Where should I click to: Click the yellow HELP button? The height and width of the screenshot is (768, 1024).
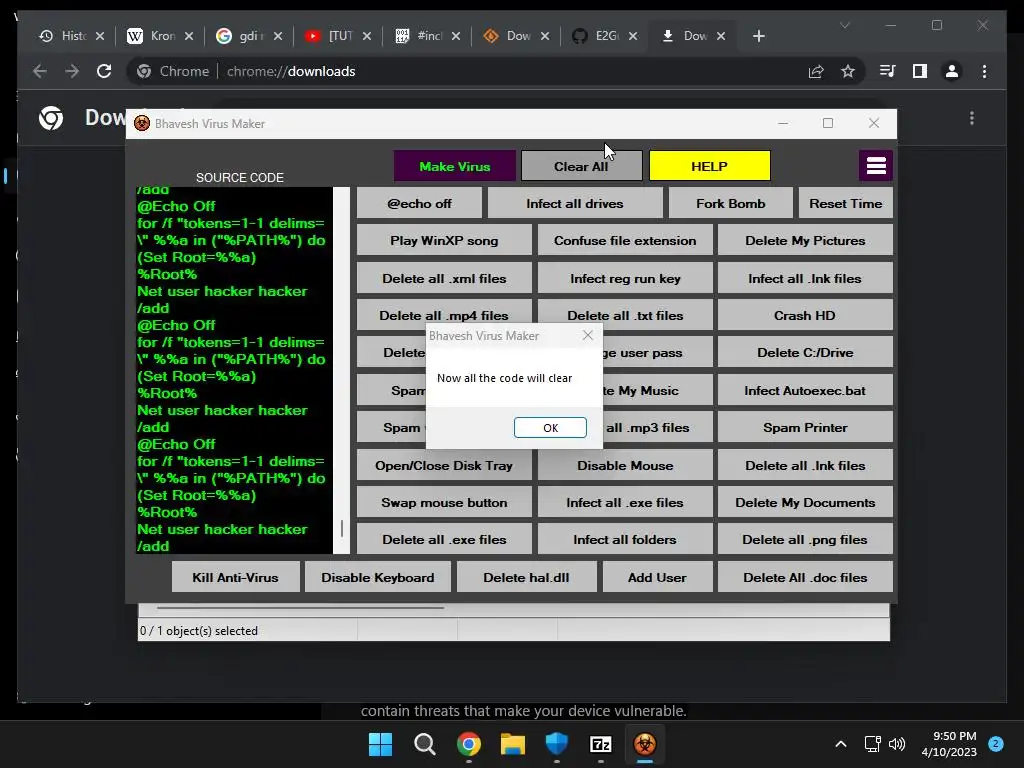click(709, 167)
